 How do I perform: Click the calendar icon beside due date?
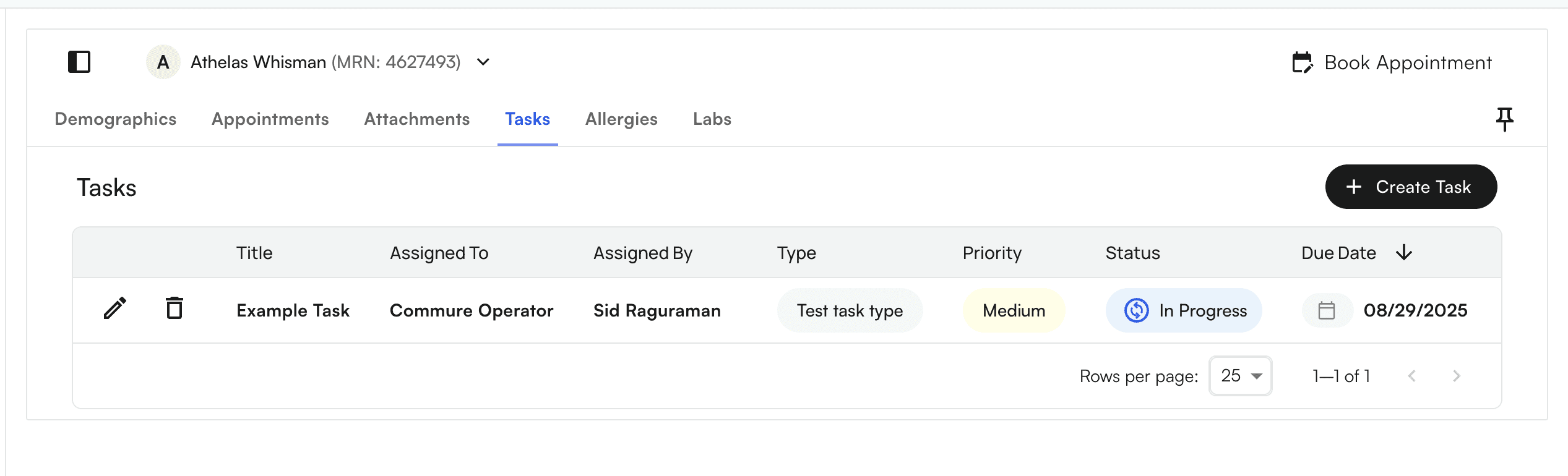1326,310
